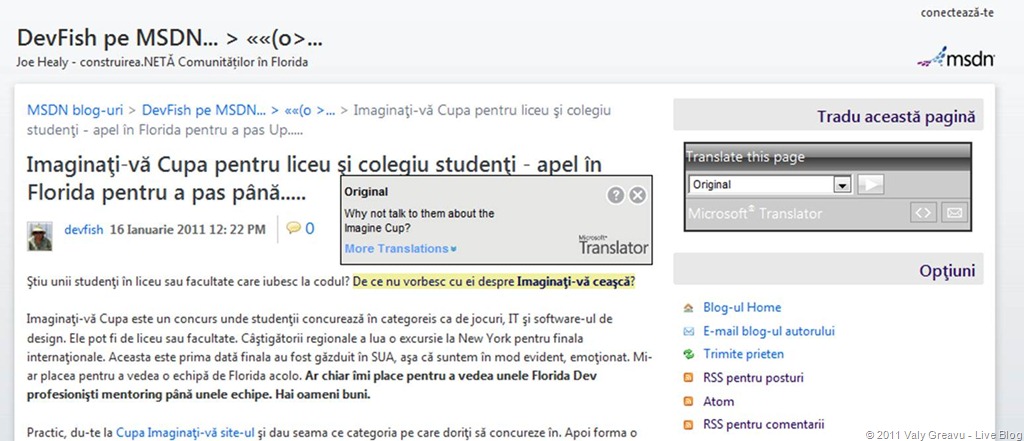The width and height of the screenshot is (1024, 441).
Task: Click the RSS pentru posturi feed icon
Action: pos(687,377)
